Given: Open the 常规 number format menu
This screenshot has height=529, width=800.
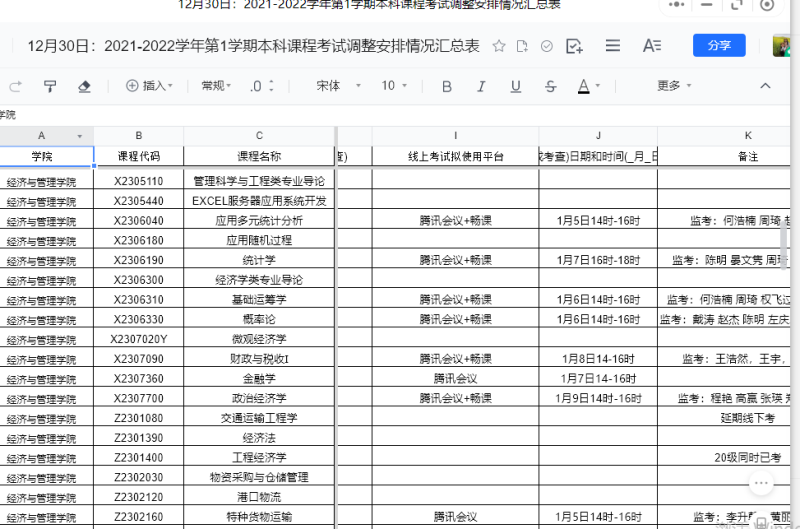Looking at the screenshot, I should (x=218, y=86).
